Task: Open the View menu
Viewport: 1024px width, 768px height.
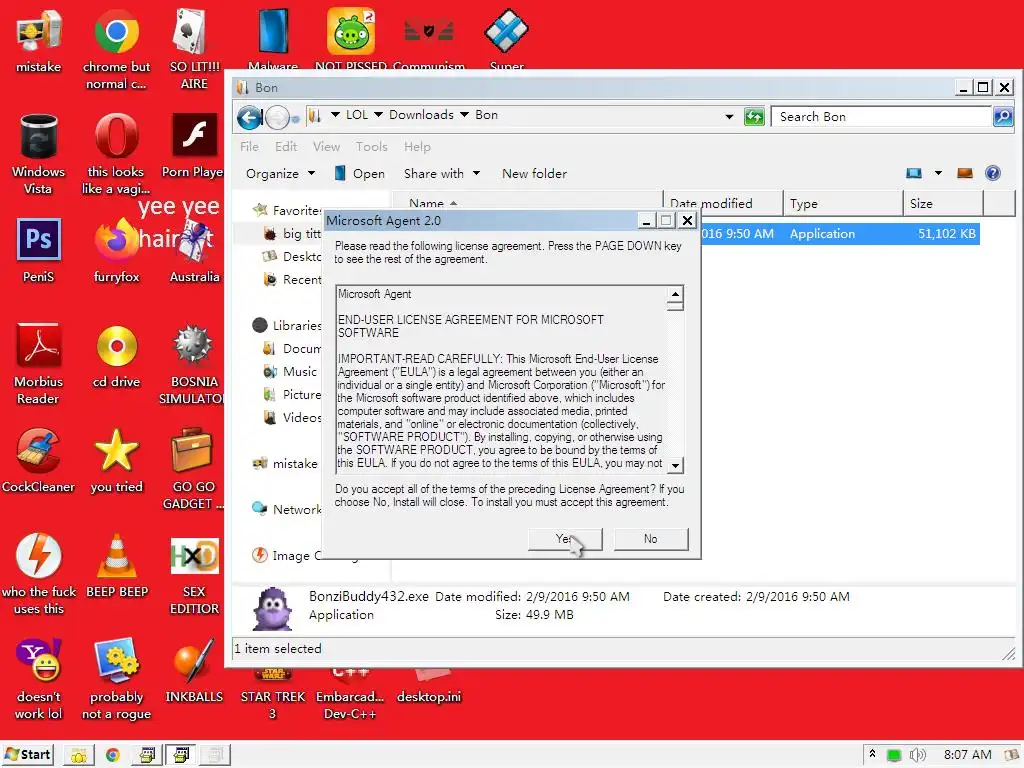Action: point(326,146)
